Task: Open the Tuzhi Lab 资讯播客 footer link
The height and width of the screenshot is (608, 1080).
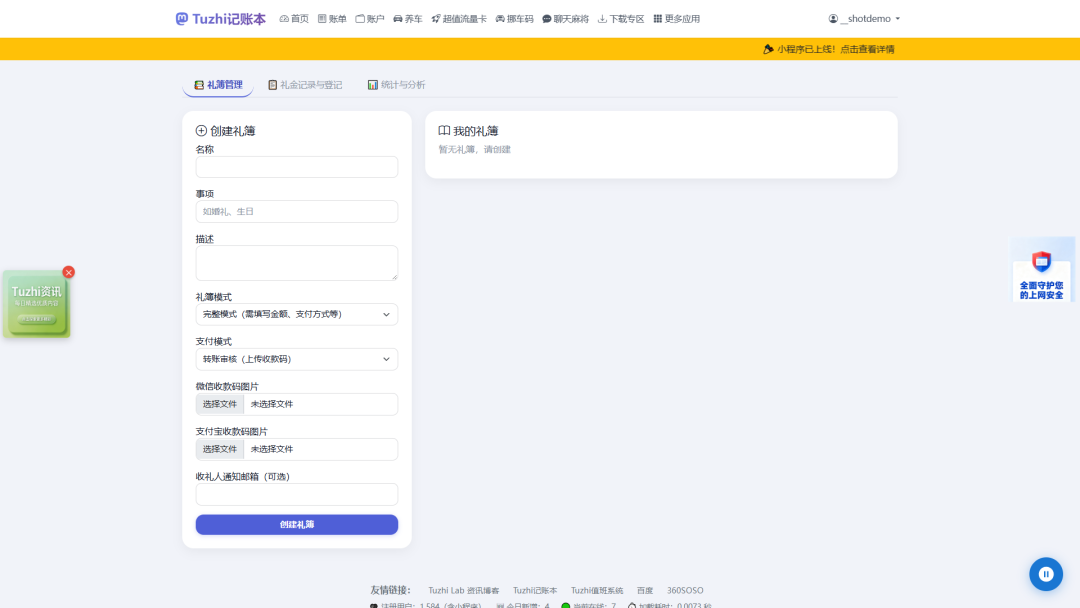Action: click(x=464, y=590)
